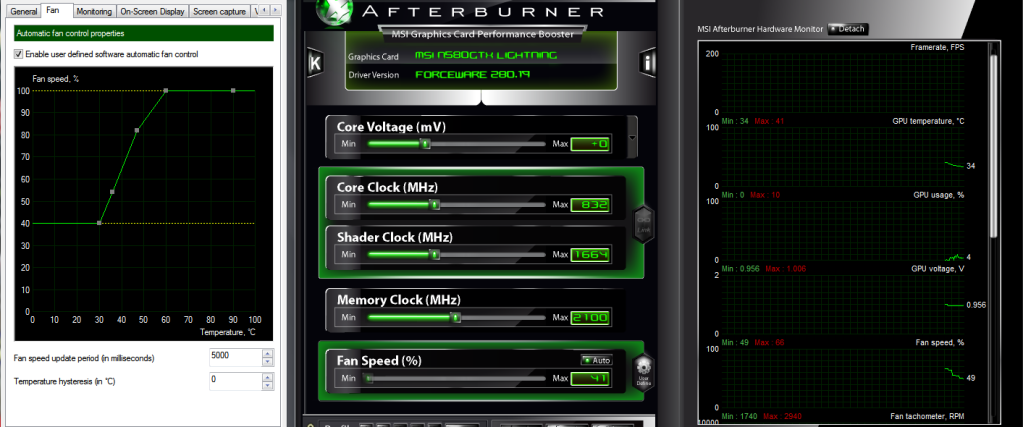Toggle the clock Link hexagon icon
The image size is (1023, 427).
[643, 225]
